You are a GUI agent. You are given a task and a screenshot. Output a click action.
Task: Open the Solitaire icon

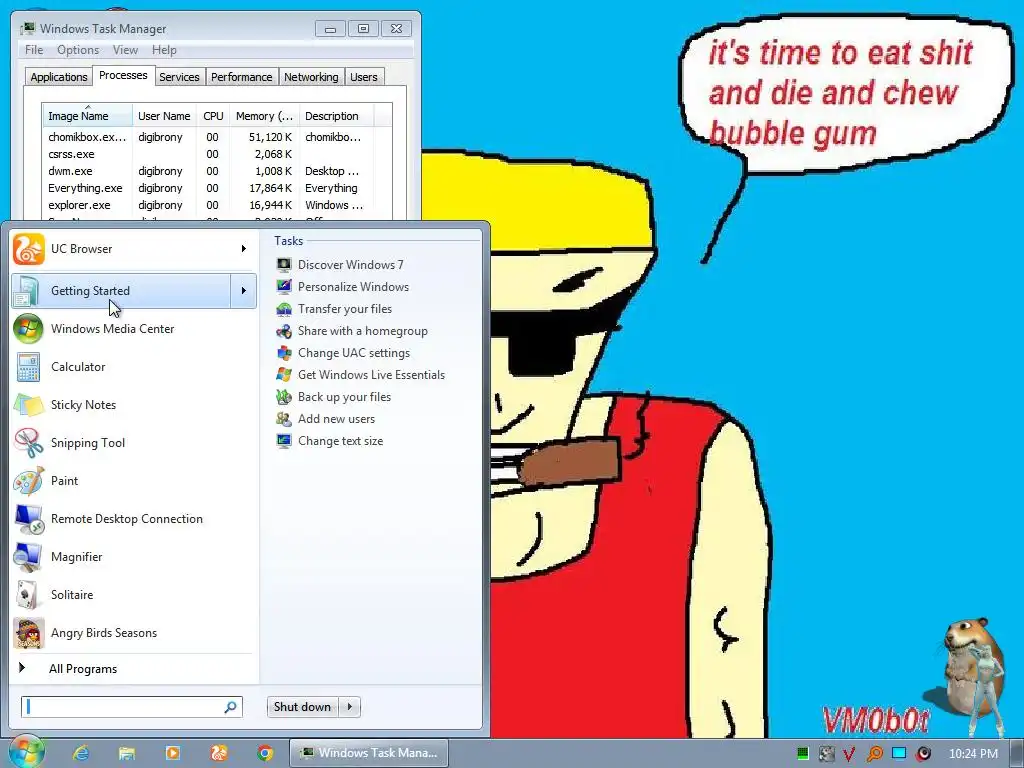[x=28, y=594]
